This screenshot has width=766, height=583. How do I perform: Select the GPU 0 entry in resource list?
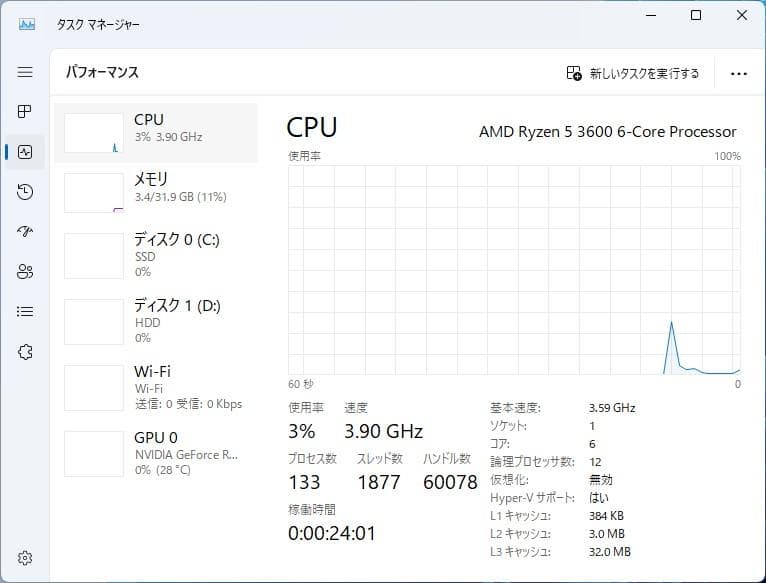pos(156,453)
